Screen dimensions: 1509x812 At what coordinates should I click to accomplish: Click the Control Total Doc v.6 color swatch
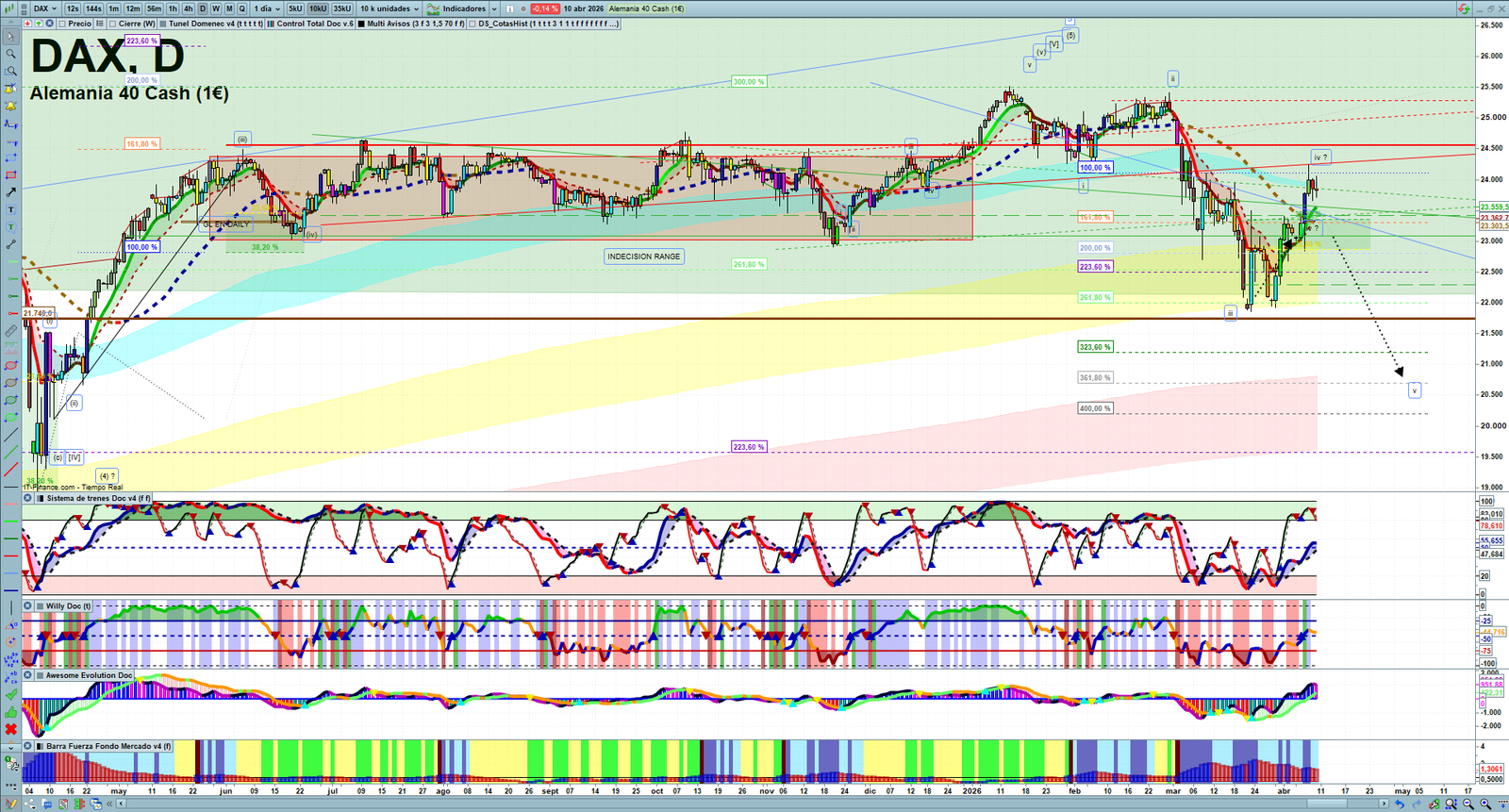(272, 24)
